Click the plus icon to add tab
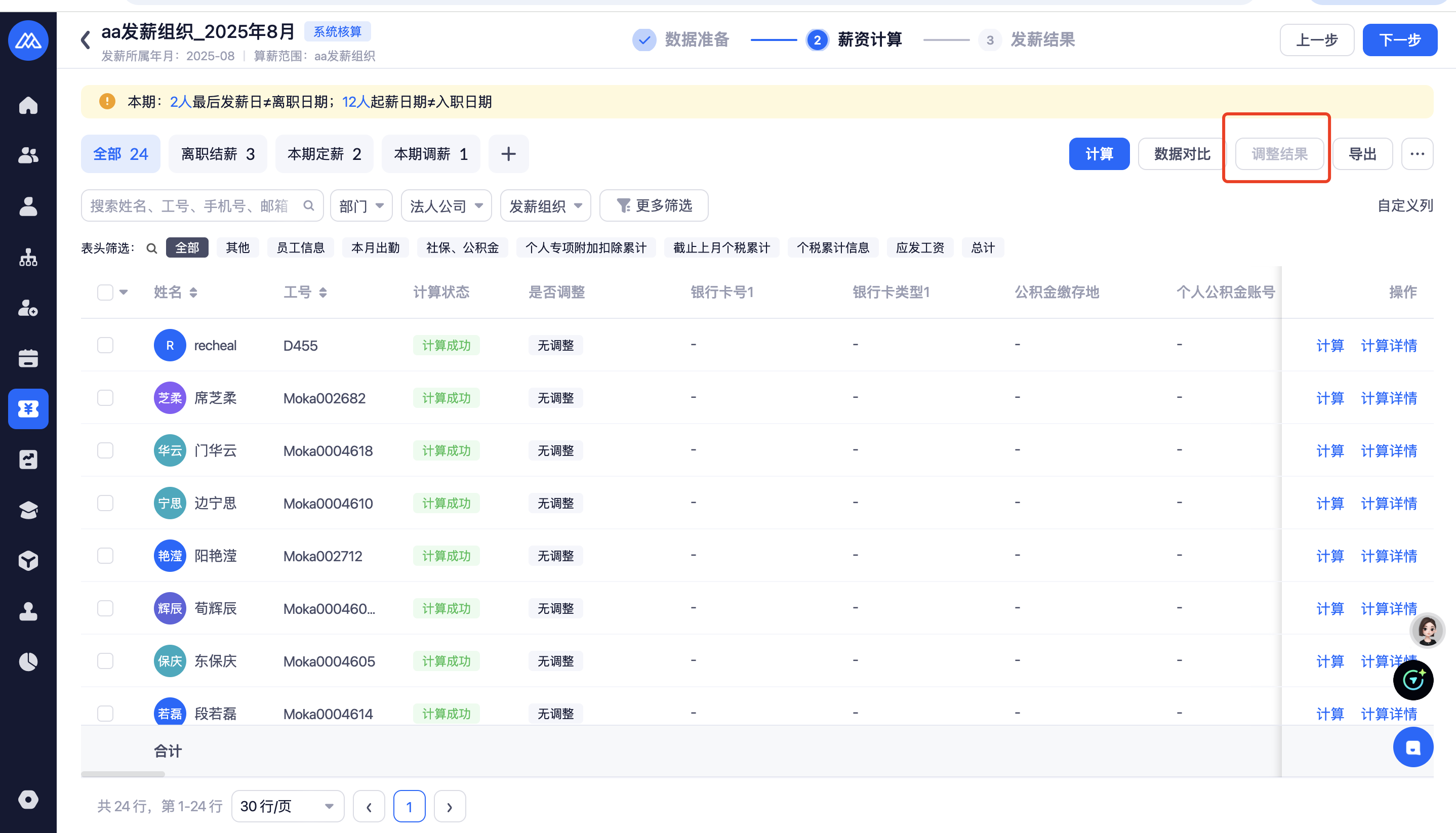Image resolution: width=1456 pixels, height=833 pixels. pyautogui.click(x=508, y=154)
